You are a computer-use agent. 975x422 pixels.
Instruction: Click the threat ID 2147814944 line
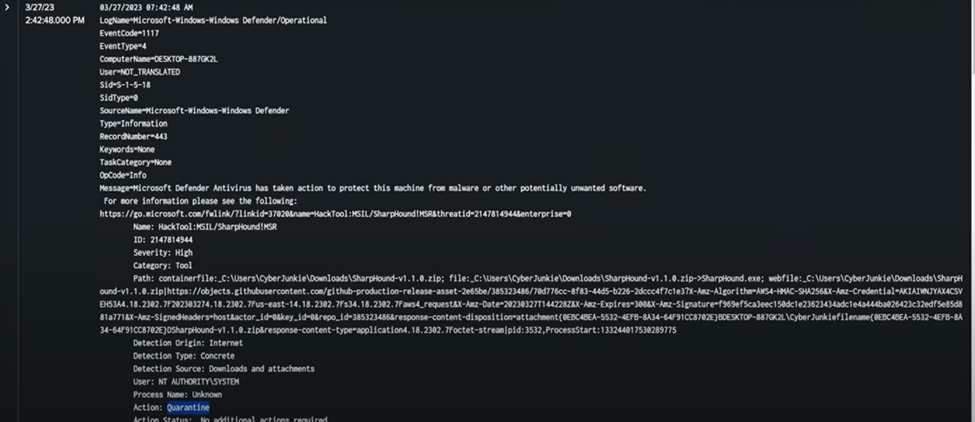(x=162, y=240)
